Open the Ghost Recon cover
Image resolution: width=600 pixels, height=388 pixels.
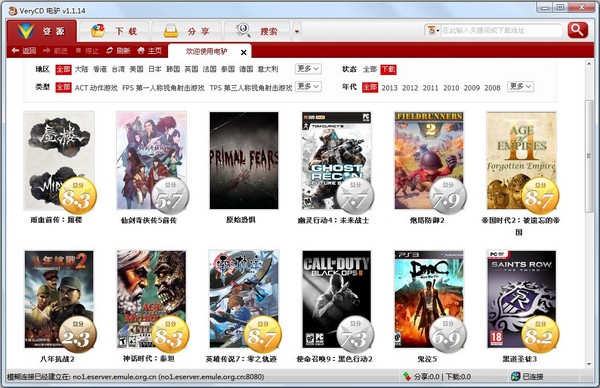pos(336,160)
